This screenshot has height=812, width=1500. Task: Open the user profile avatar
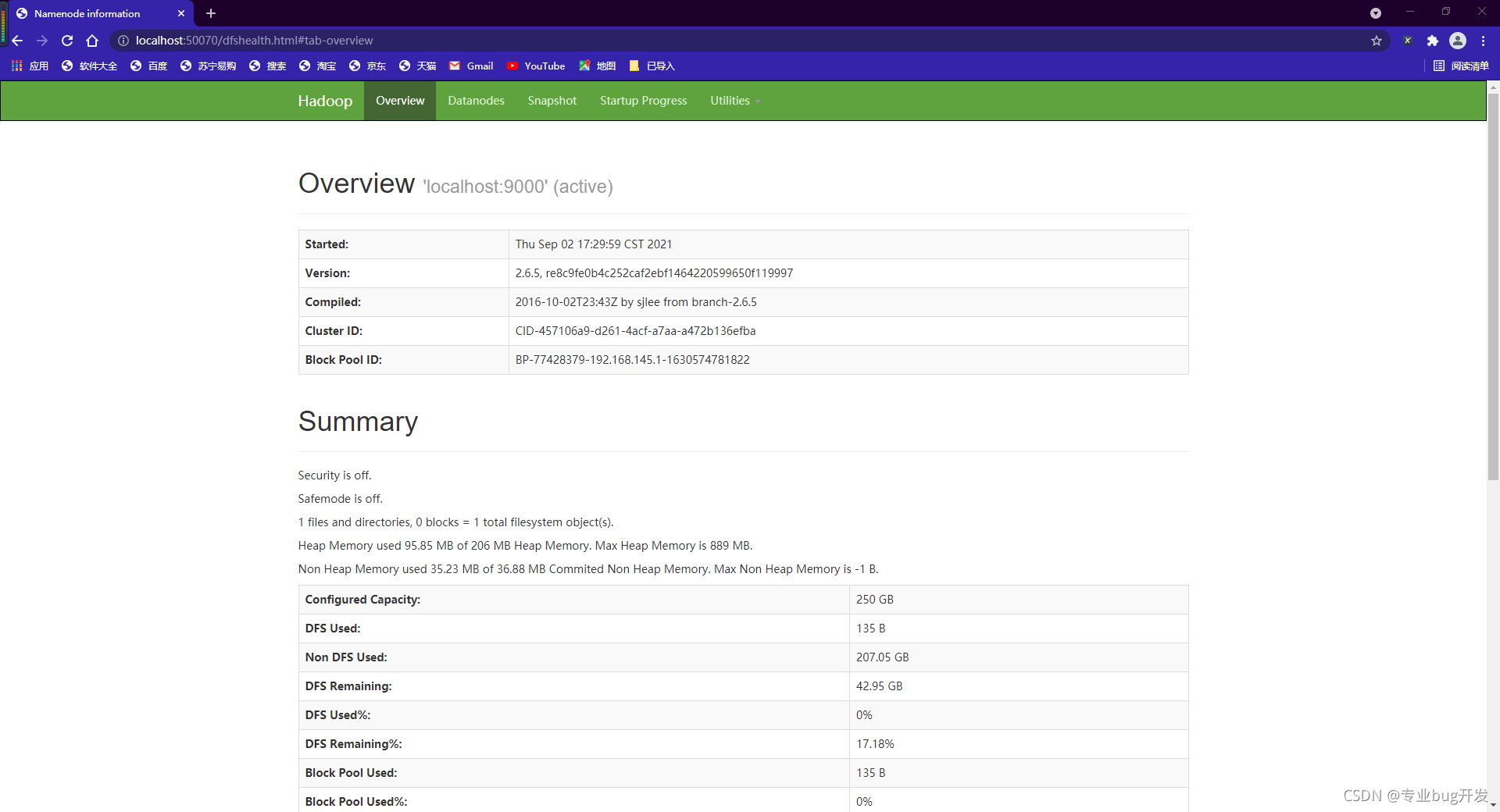point(1458,41)
